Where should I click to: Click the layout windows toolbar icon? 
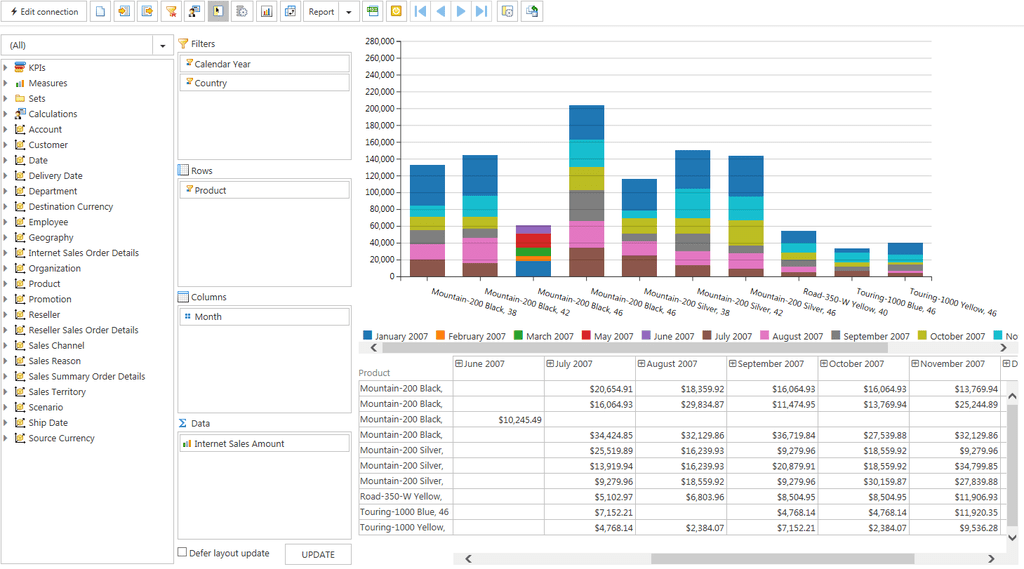point(290,12)
